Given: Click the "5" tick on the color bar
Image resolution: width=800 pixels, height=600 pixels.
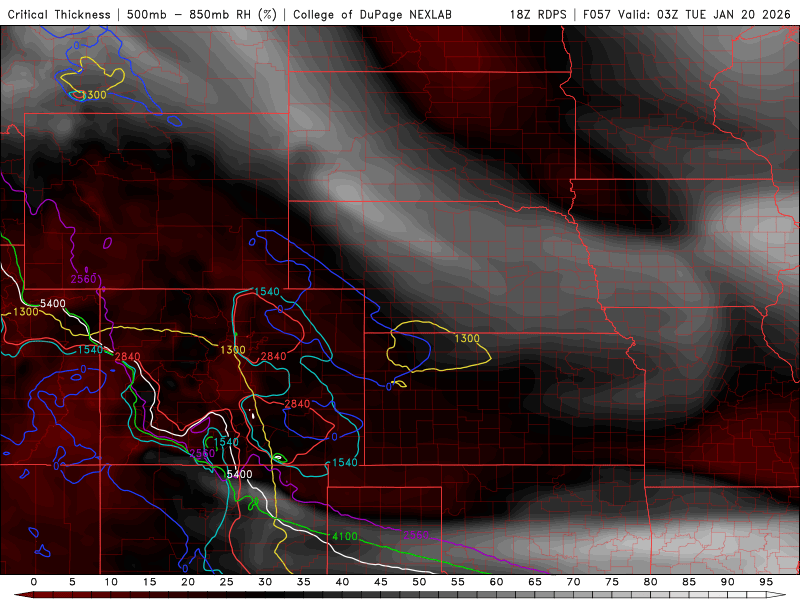Looking at the screenshot, I should (x=72, y=582).
